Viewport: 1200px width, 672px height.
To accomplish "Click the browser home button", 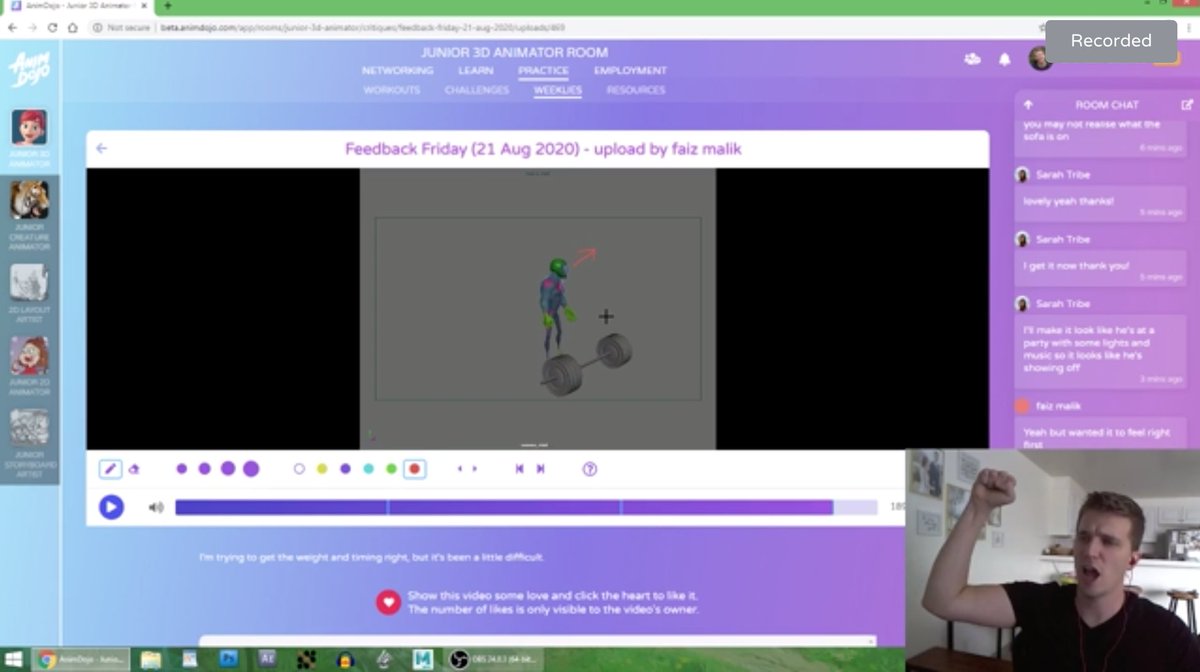I will [73, 27].
